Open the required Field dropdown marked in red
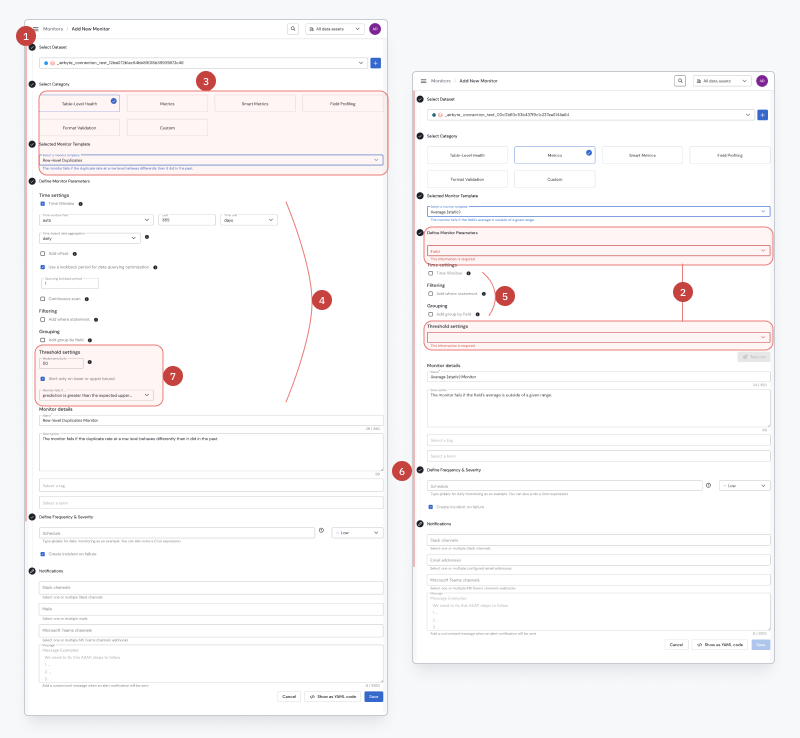Image resolution: width=800 pixels, height=738 pixels. coord(598,251)
